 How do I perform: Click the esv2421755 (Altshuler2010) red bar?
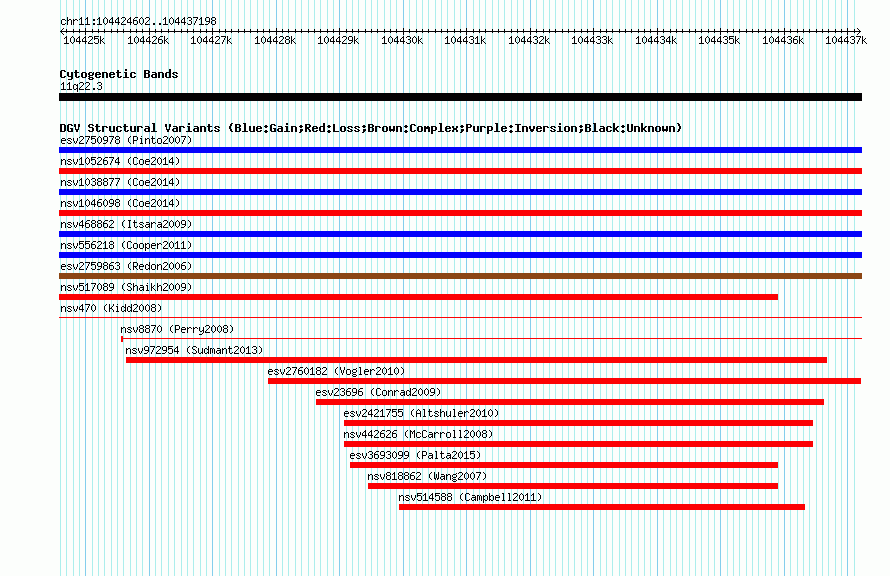[x=578, y=423]
